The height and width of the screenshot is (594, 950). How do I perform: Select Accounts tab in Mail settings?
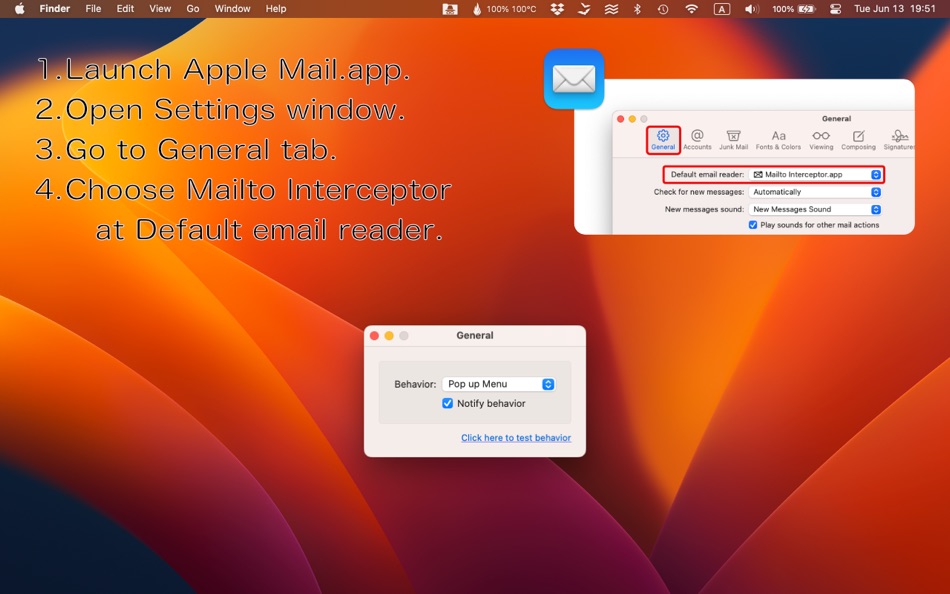tap(697, 139)
